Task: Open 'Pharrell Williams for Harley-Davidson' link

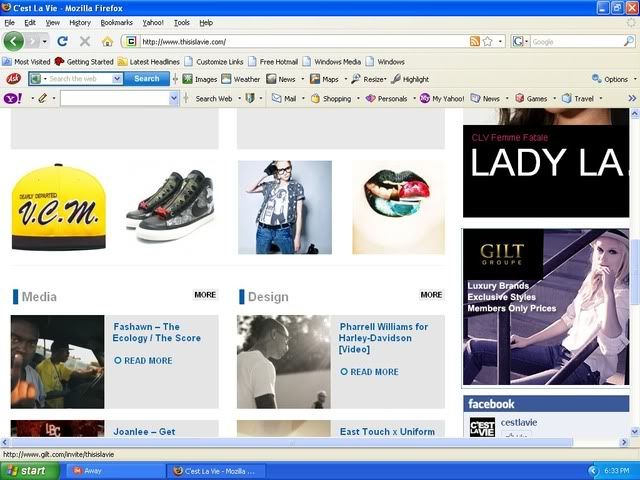Action: point(383,338)
